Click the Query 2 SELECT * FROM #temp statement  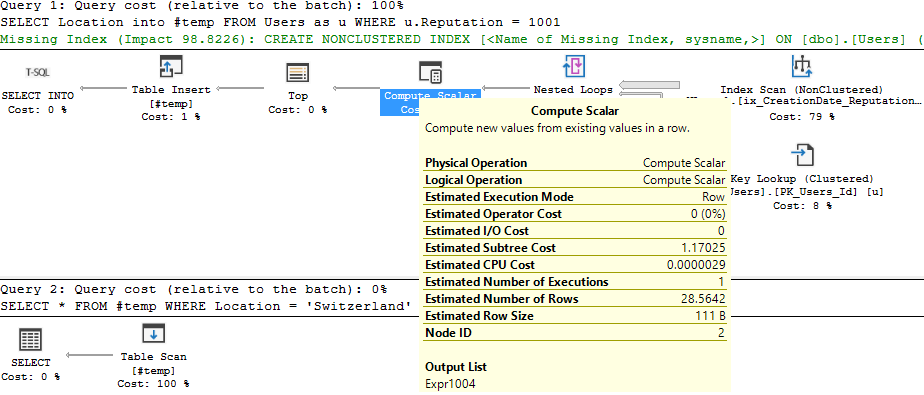[206, 307]
